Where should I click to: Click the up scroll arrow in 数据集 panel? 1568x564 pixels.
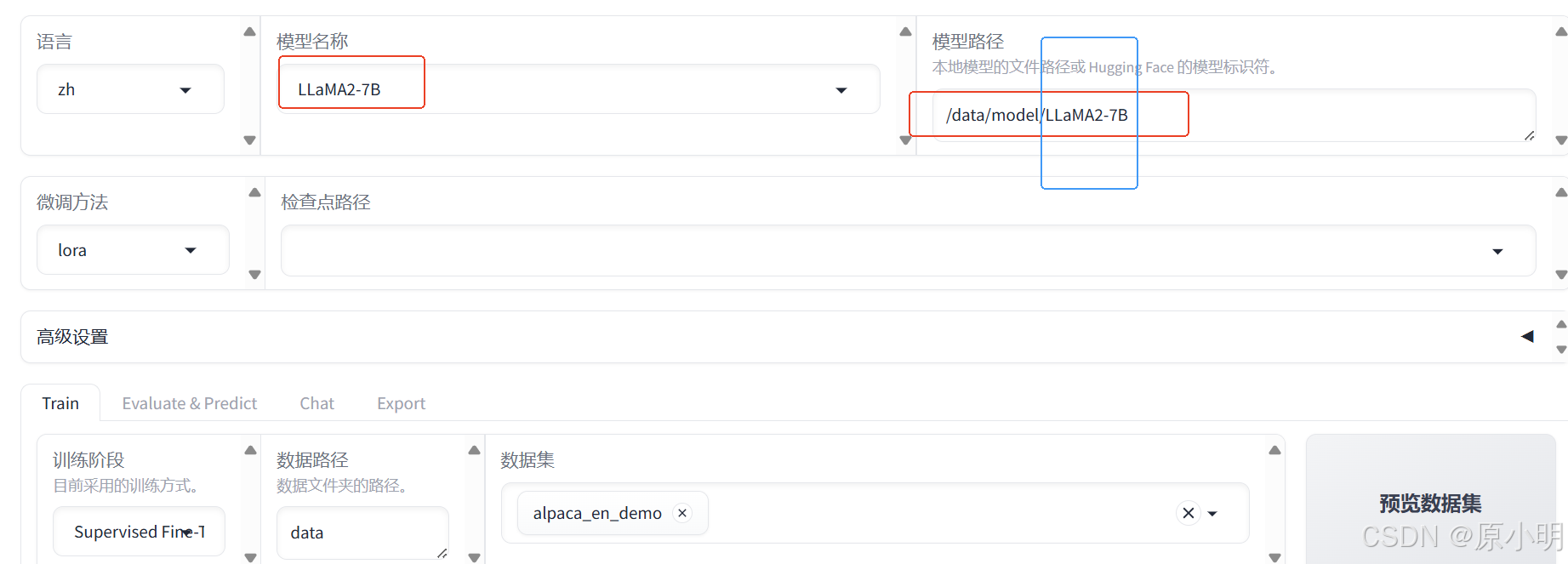tap(1274, 450)
